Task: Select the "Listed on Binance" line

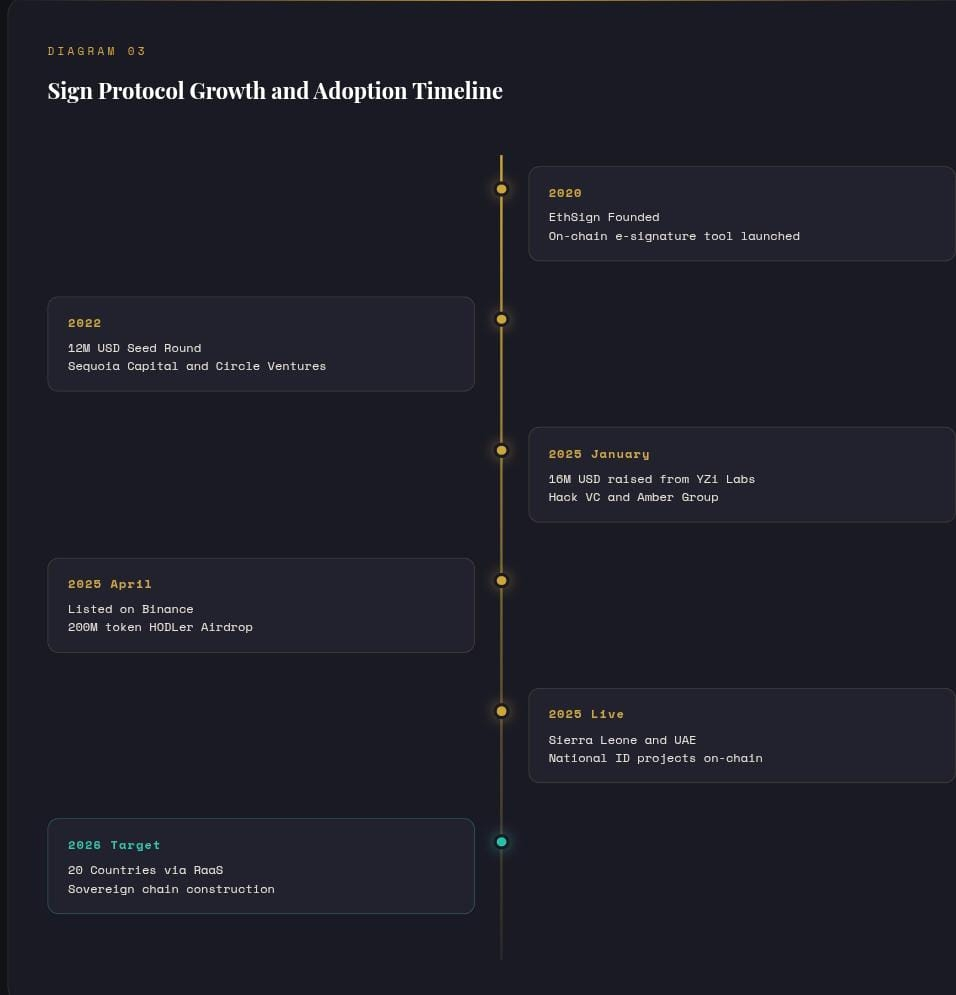Action: (131, 609)
